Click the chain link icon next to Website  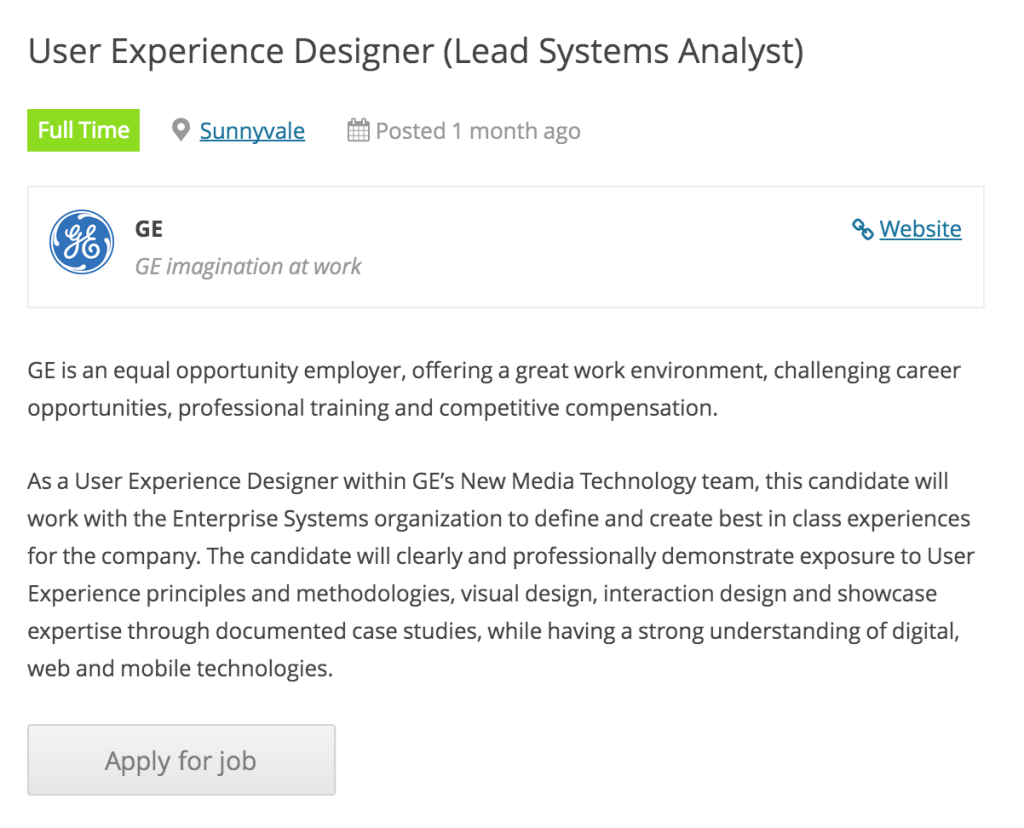863,229
